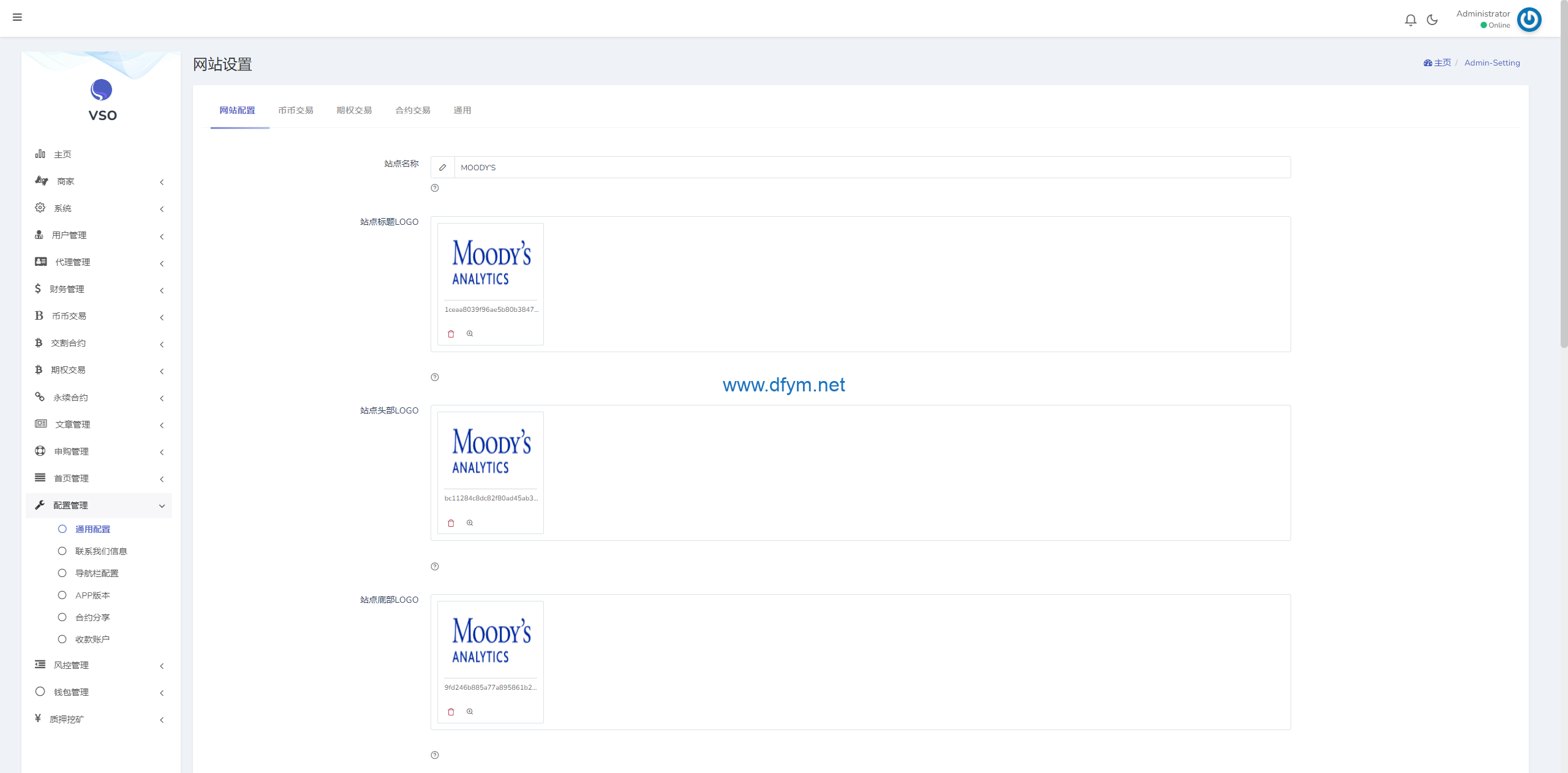The image size is (1568, 773).
Task: Expand the 文章管理 menu chevron
Action: (x=162, y=425)
